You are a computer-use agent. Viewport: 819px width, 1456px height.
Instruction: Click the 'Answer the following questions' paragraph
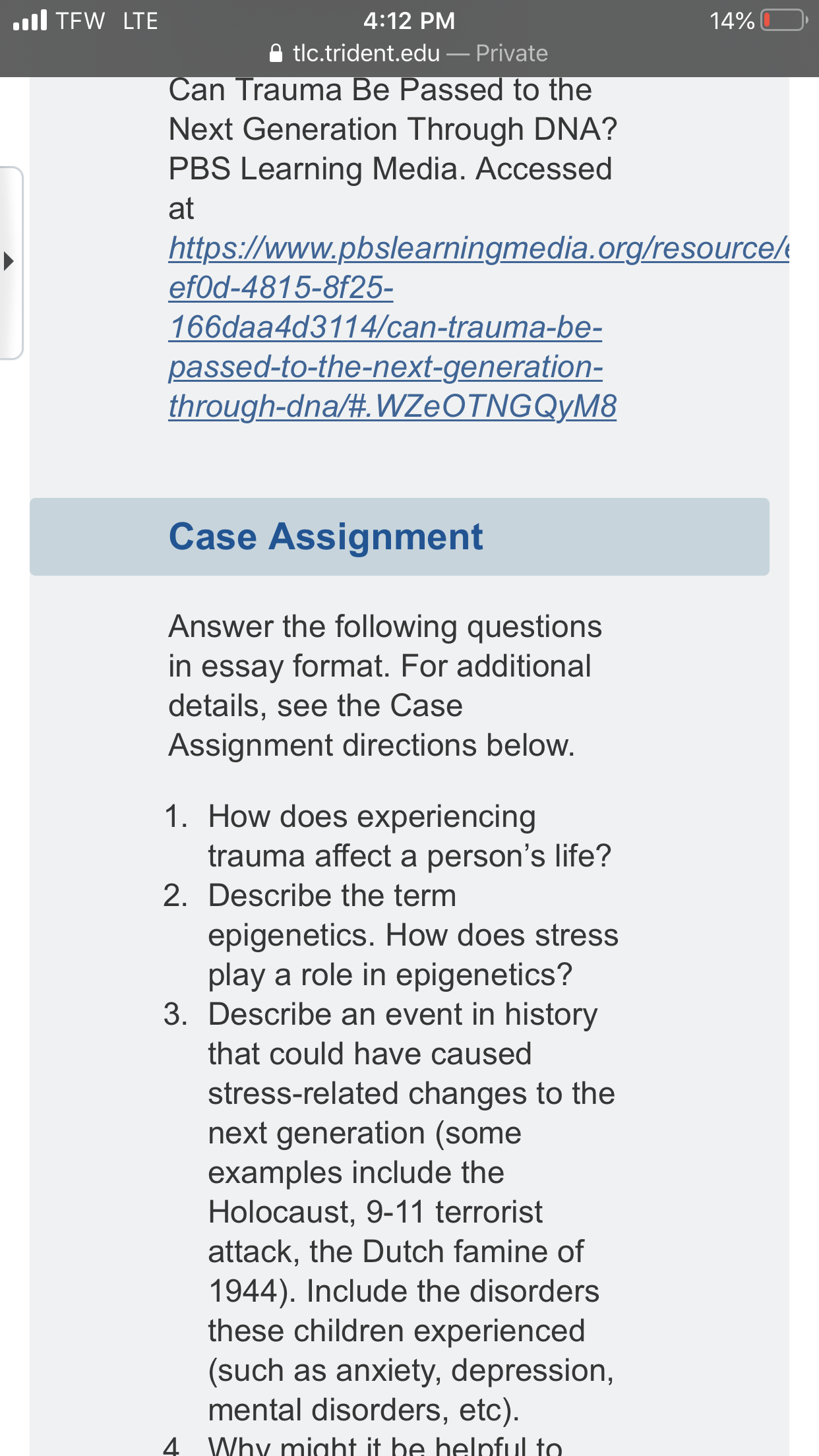[385, 686]
